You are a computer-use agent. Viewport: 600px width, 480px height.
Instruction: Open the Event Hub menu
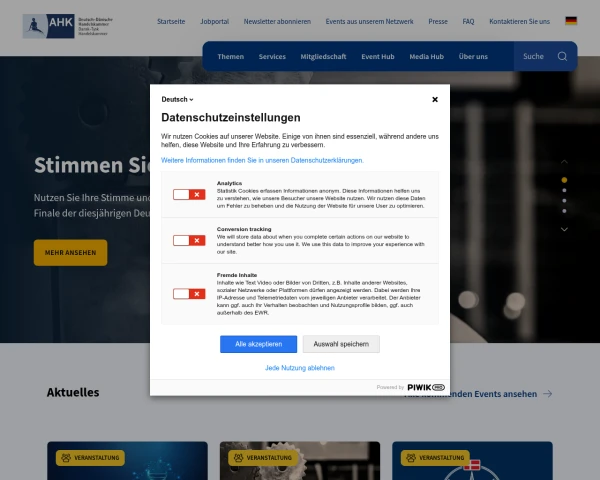[x=378, y=57]
